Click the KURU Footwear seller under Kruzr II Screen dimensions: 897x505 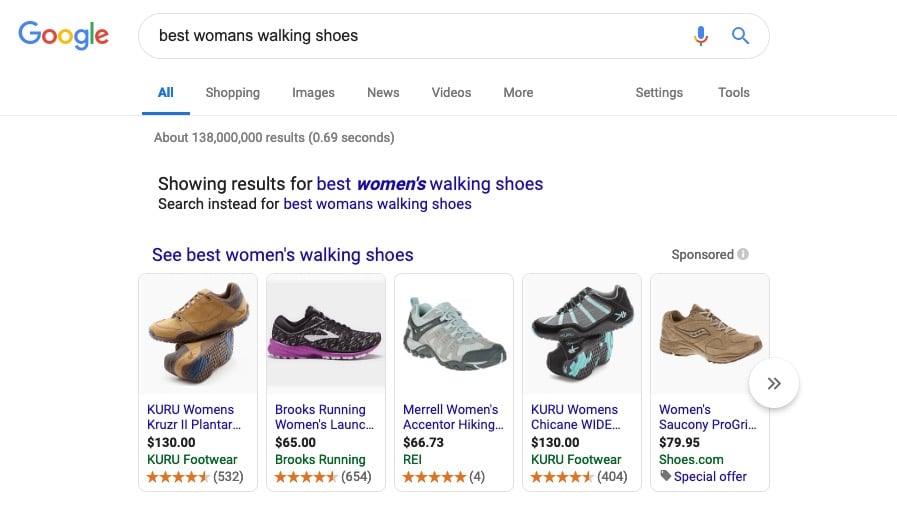point(192,459)
